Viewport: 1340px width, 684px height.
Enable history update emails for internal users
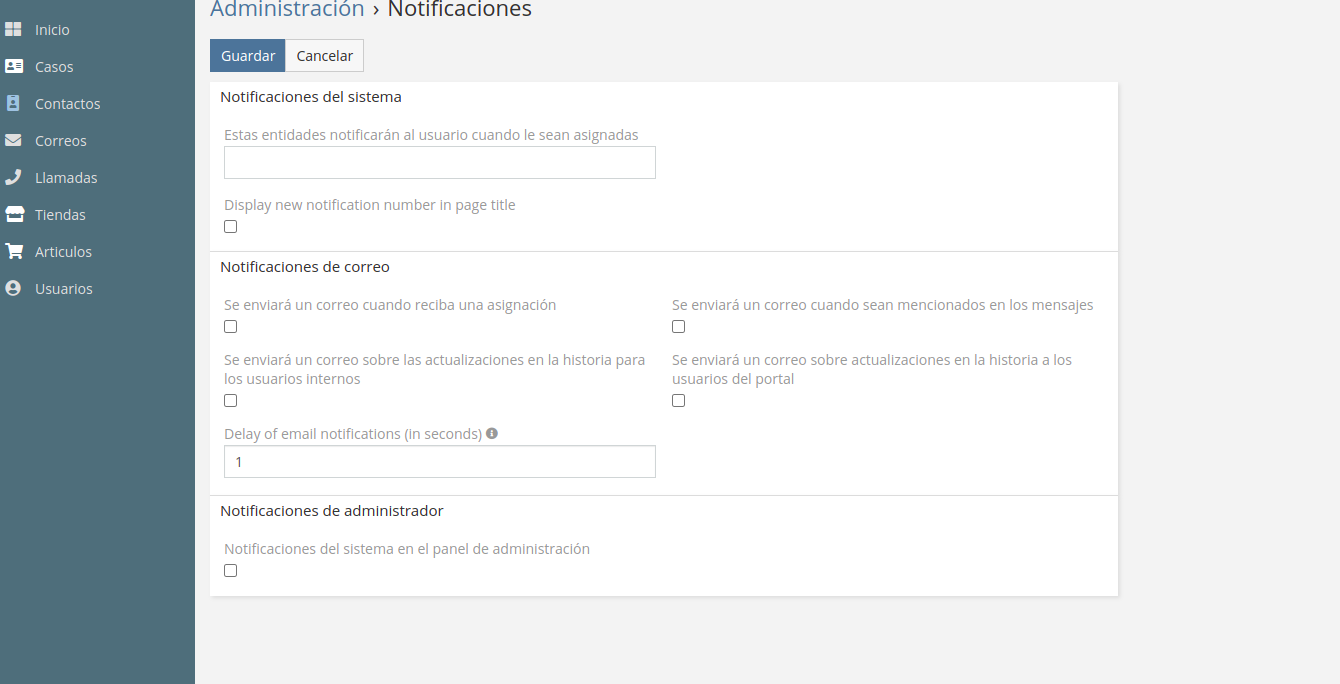click(x=231, y=401)
